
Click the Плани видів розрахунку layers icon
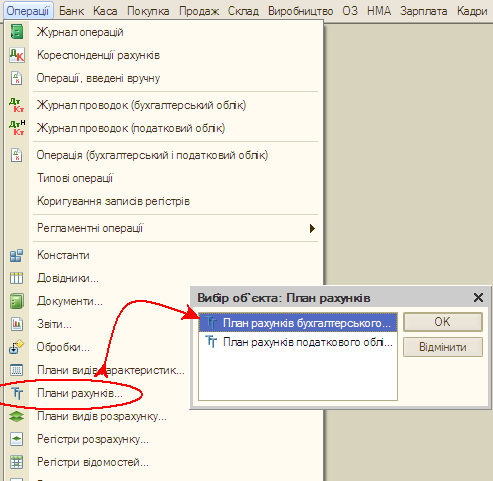16,416
